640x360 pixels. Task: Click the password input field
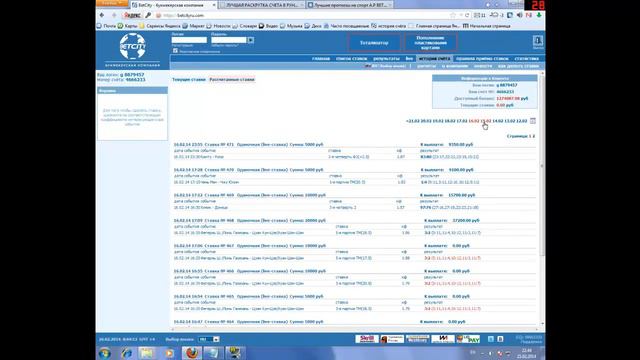[229, 40]
